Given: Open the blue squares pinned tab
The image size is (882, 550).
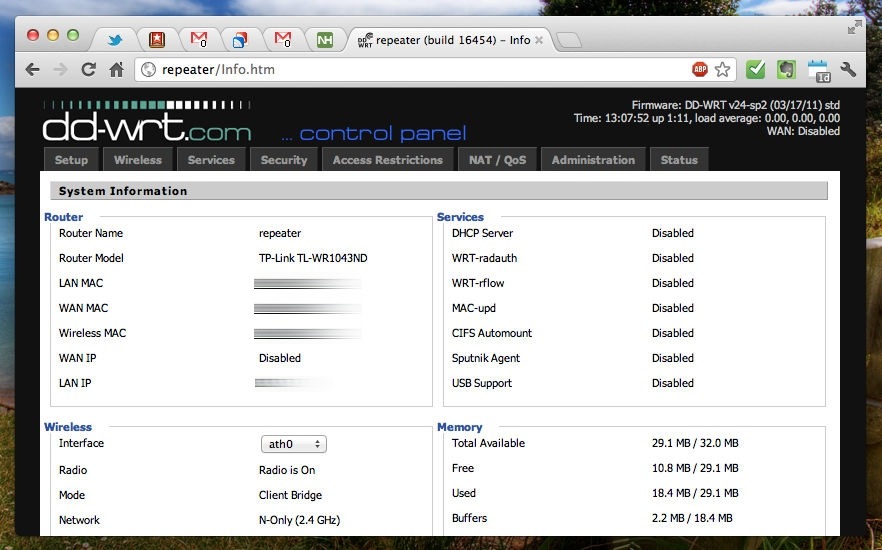Looking at the screenshot, I should tap(240, 40).
